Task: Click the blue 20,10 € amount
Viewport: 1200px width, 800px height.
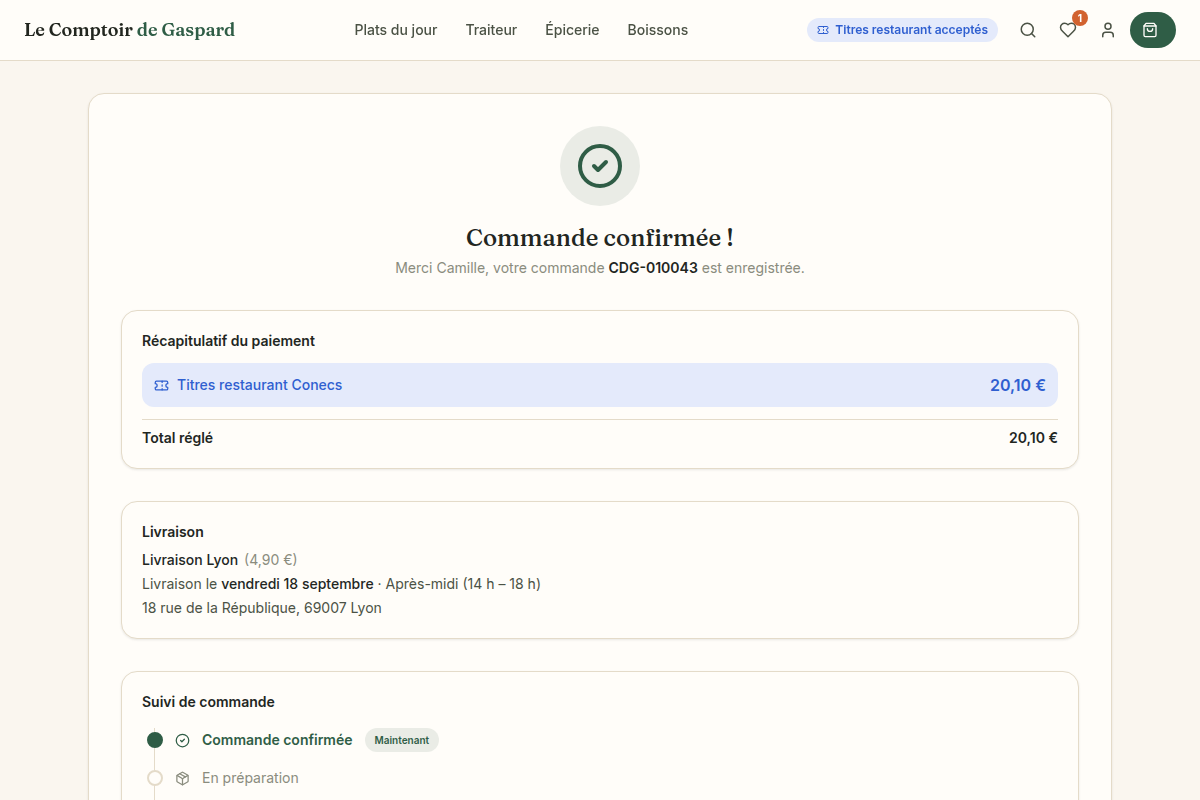Action: (x=1018, y=385)
